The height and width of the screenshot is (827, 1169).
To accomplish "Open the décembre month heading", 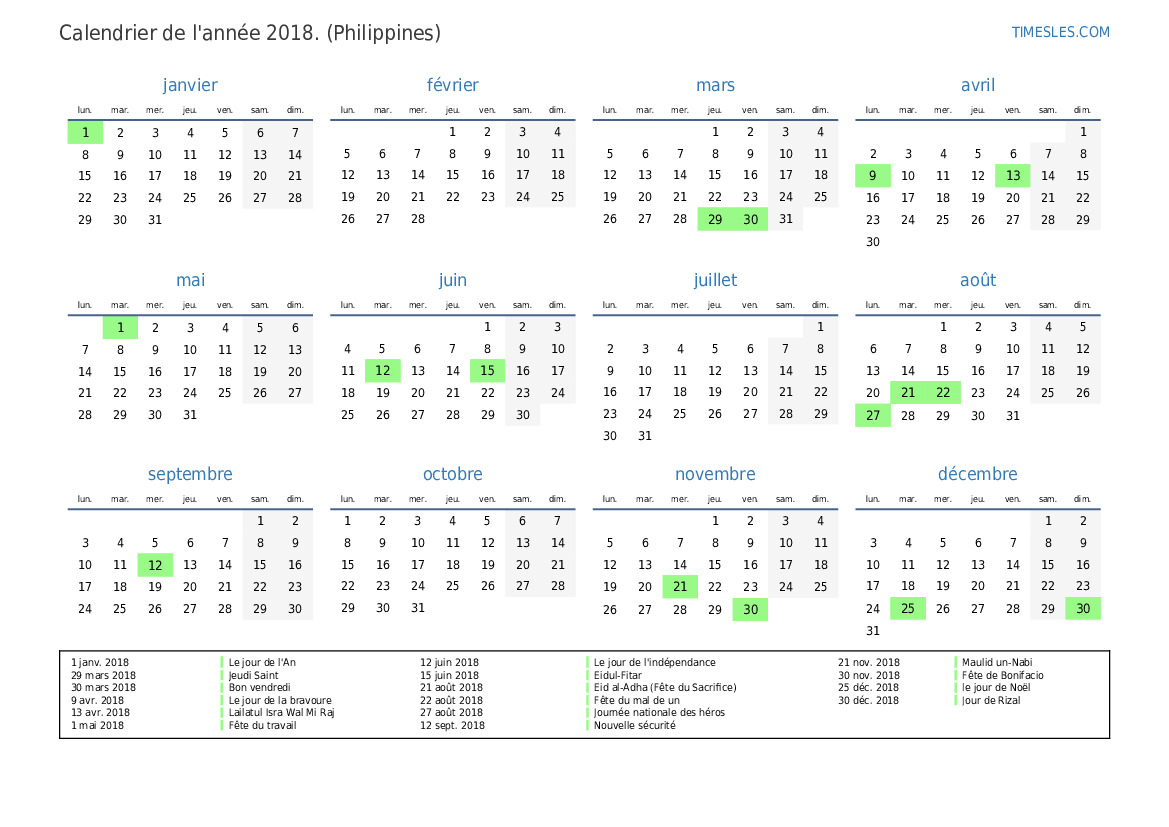I will tap(977, 475).
